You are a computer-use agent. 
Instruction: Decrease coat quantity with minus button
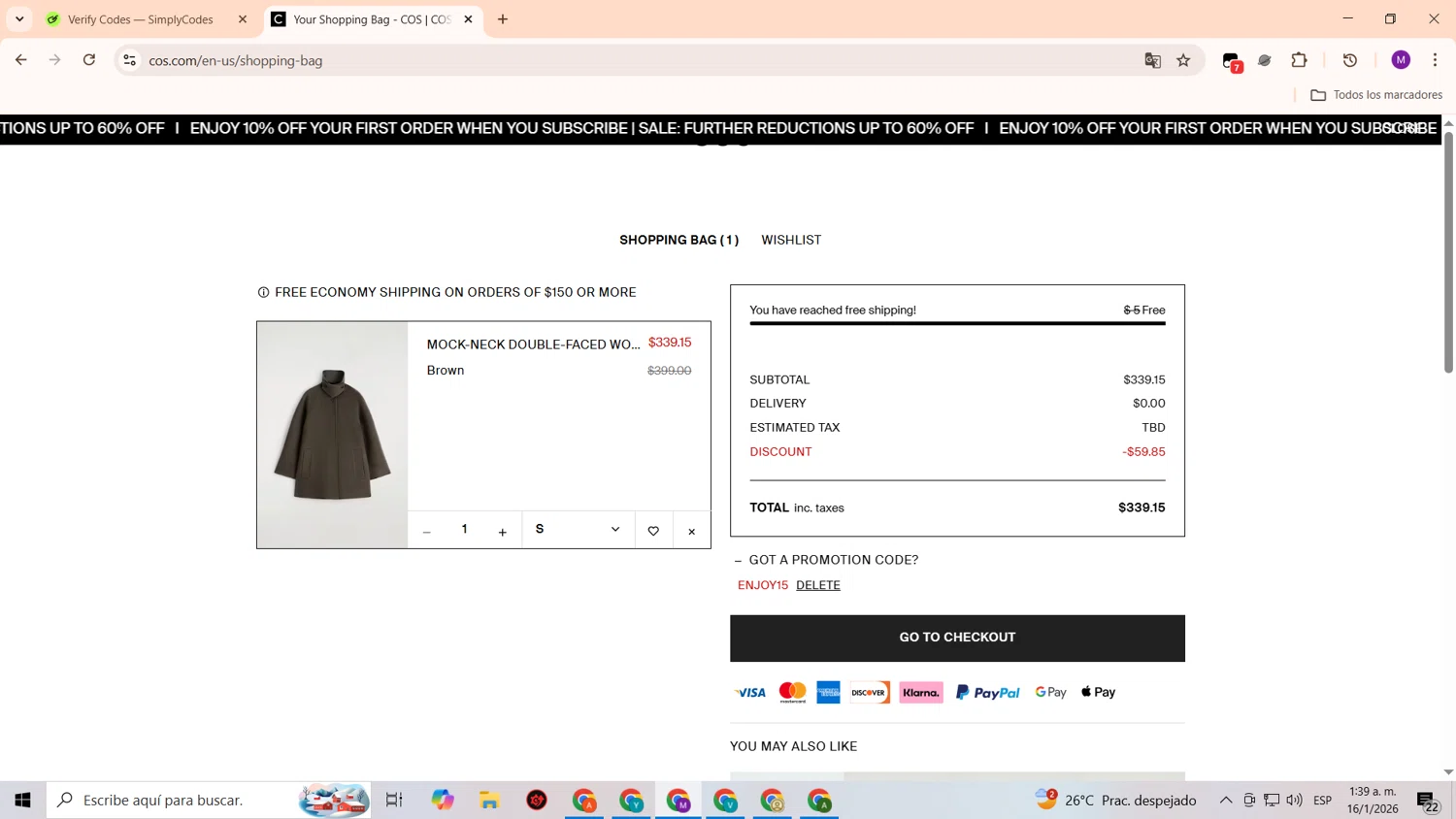426,532
